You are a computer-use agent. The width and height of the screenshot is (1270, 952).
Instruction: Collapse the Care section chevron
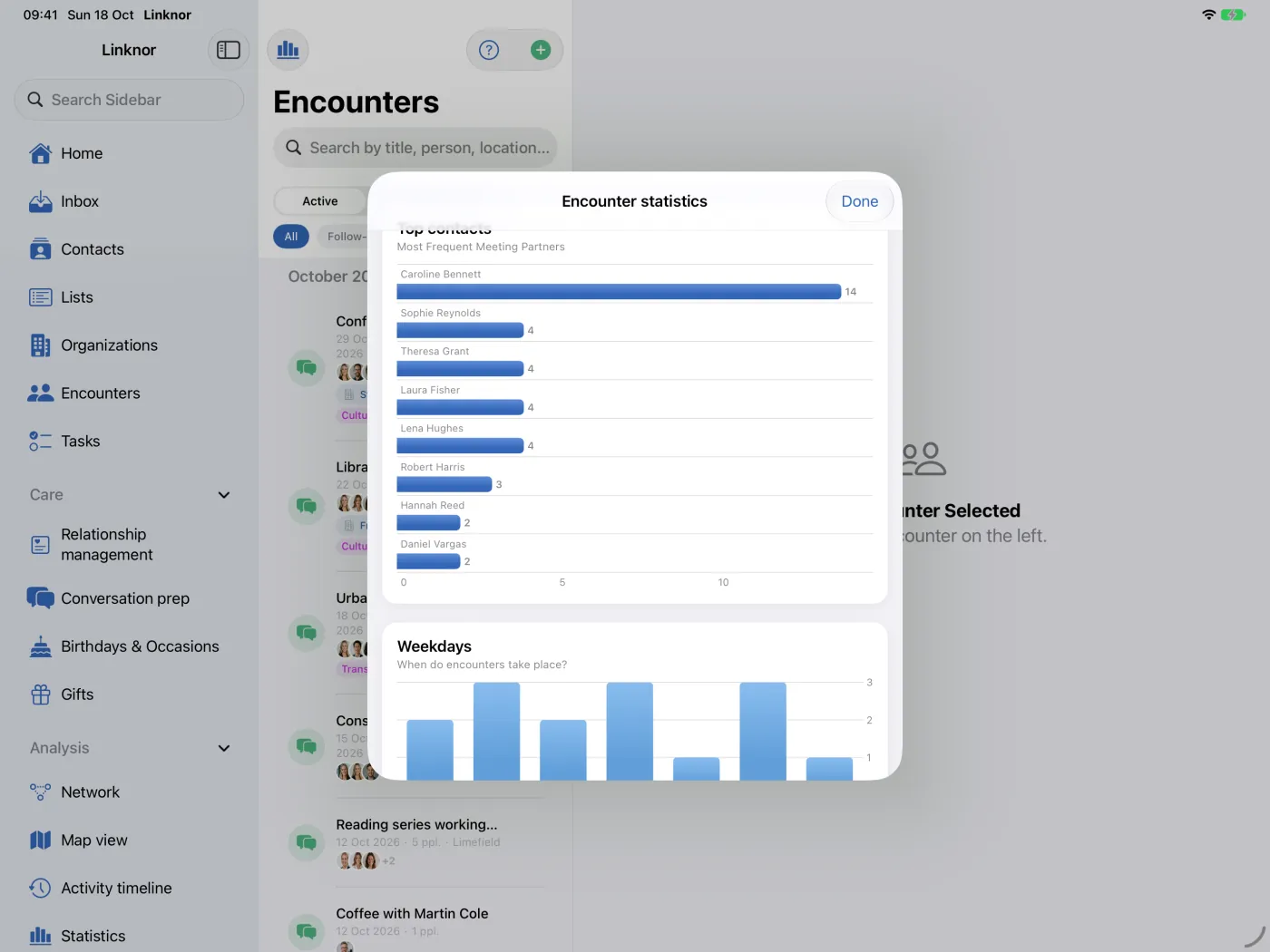(224, 495)
